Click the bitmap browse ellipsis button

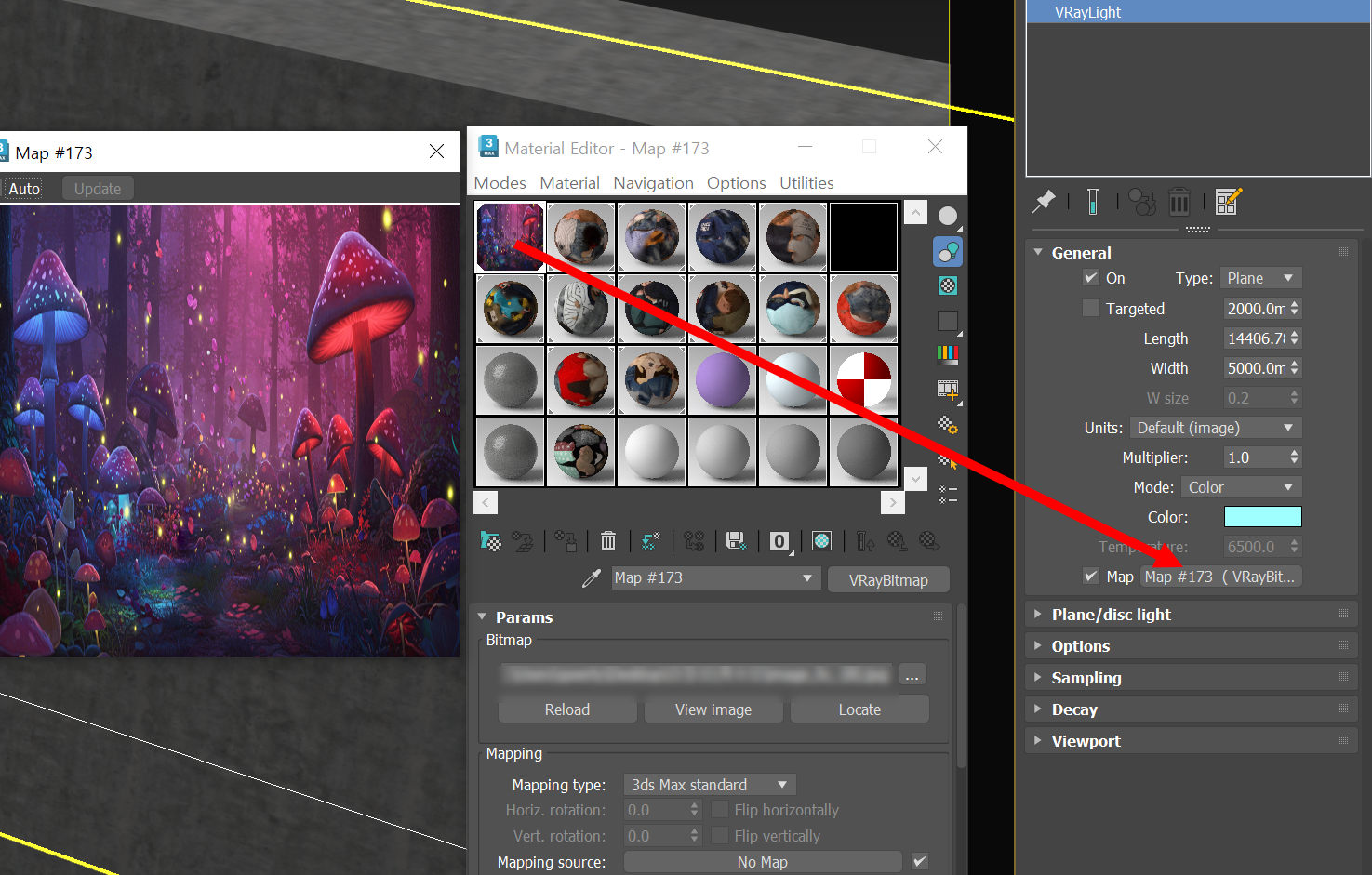pos(912,675)
